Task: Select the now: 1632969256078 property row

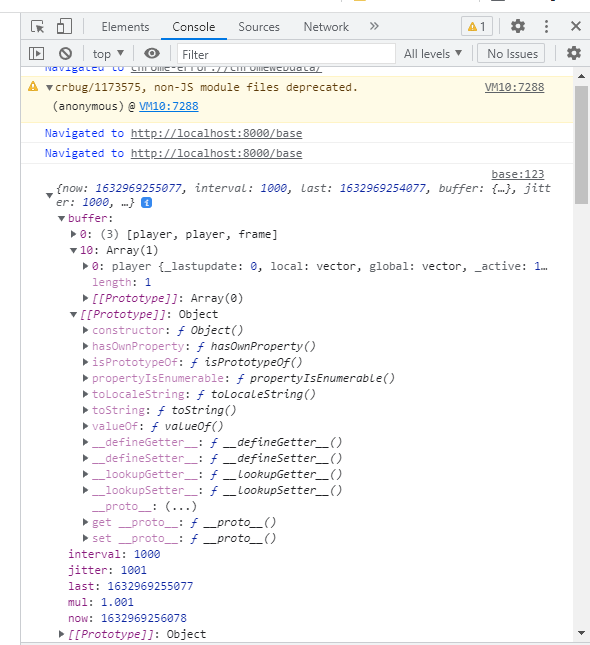Action: coord(127,618)
